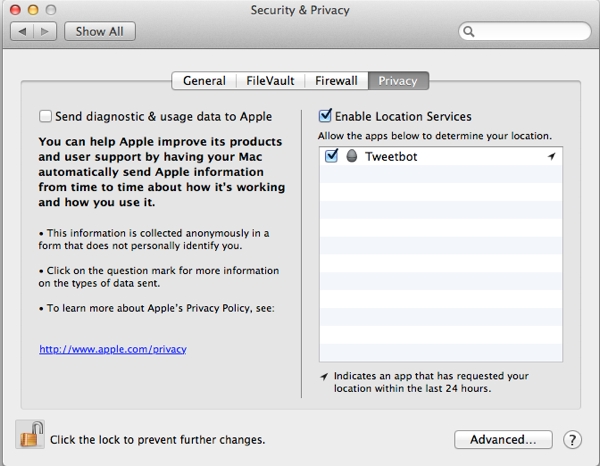Uncheck the Tweetbot location checkbox

point(331,156)
